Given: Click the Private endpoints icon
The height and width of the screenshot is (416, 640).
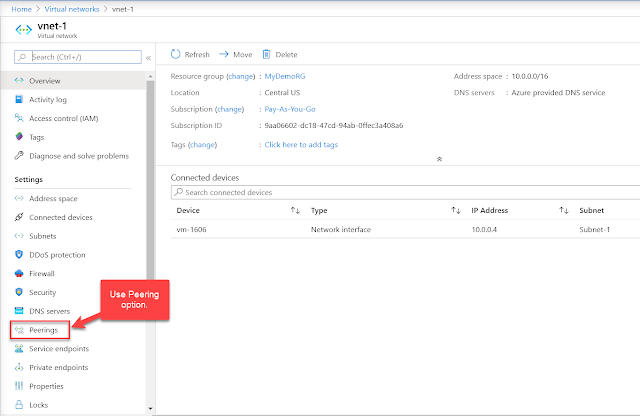Looking at the screenshot, I should [x=19, y=367].
